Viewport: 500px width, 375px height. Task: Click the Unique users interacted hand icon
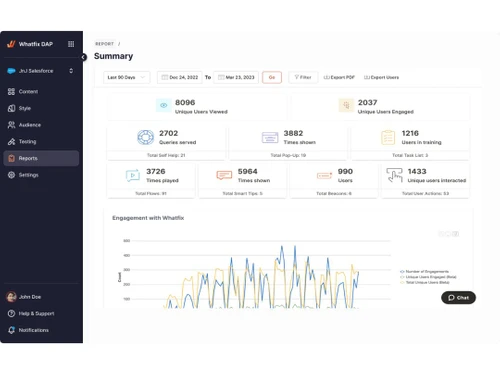click(x=395, y=175)
